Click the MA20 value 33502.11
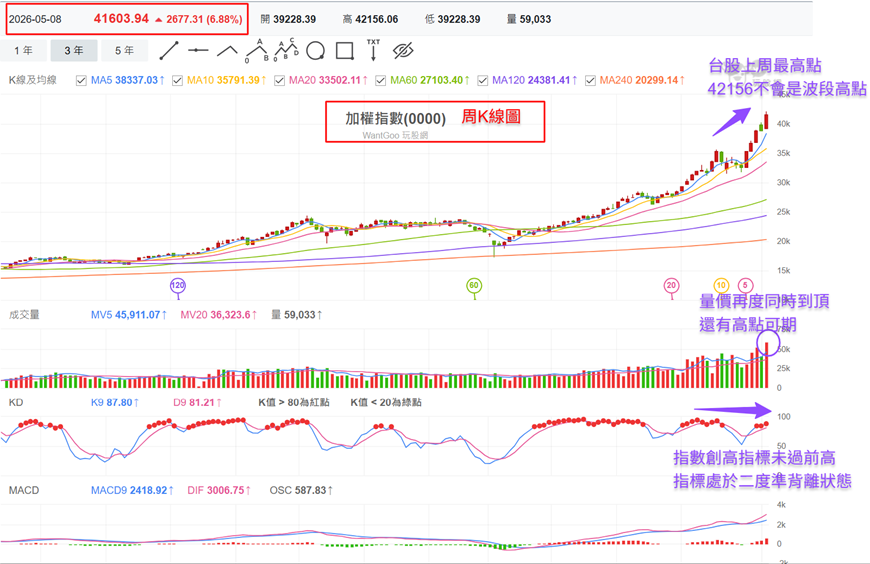Image resolution: width=870 pixels, height=564 pixels. click(338, 80)
